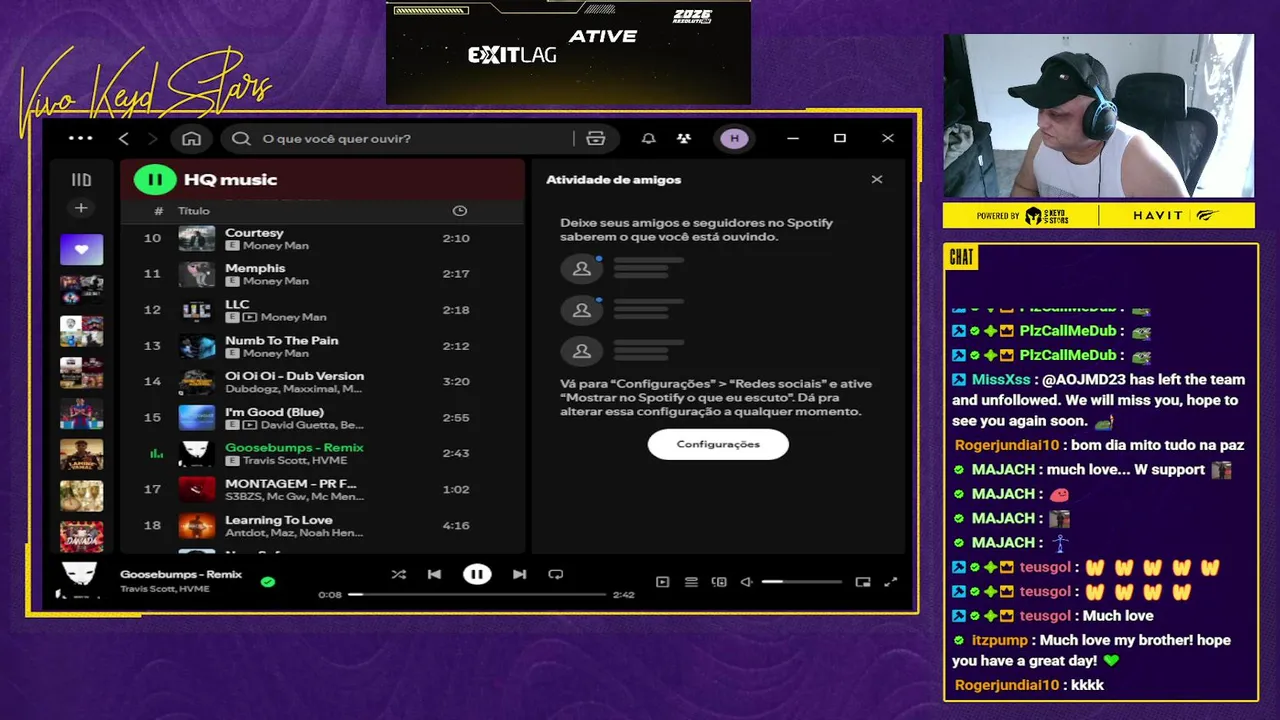Click chat message from itzpump
1280x720 pixels.
click(1093, 650)
